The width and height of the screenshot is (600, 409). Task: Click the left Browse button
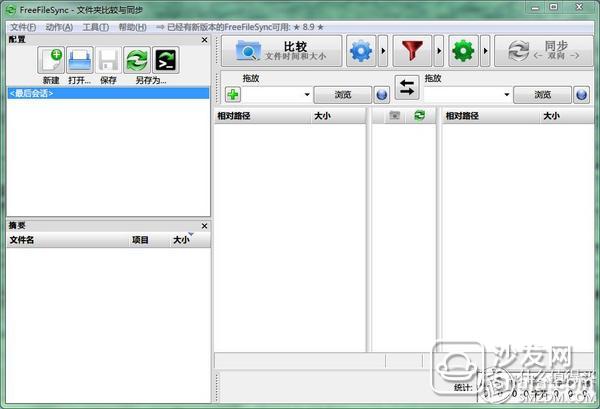(x=342, y=95)
